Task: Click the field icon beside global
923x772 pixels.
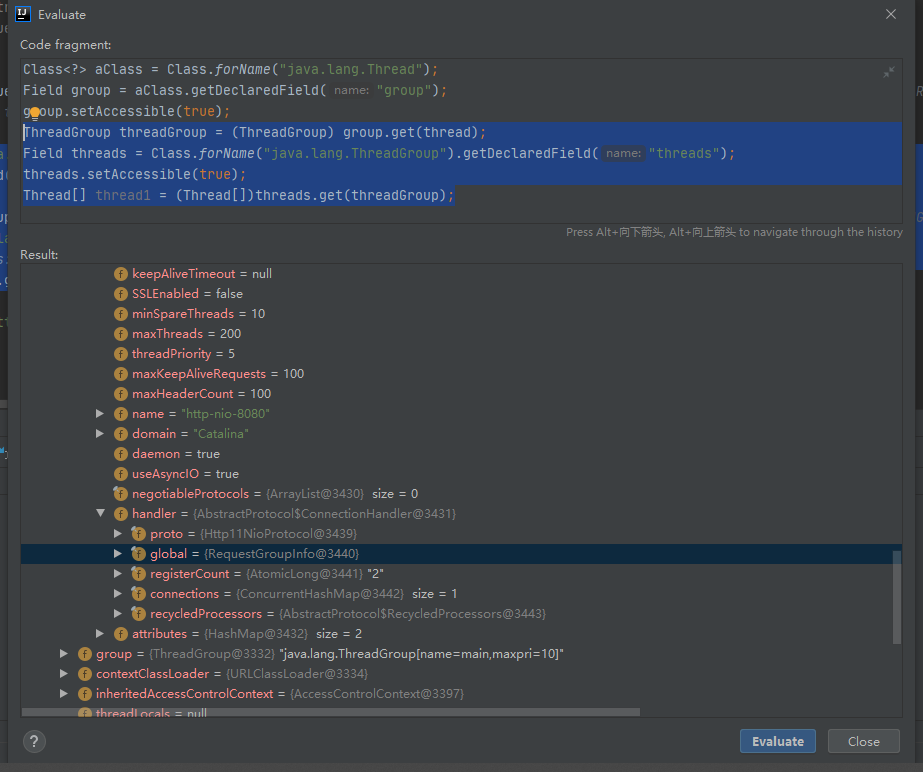Action: [138, 554]
